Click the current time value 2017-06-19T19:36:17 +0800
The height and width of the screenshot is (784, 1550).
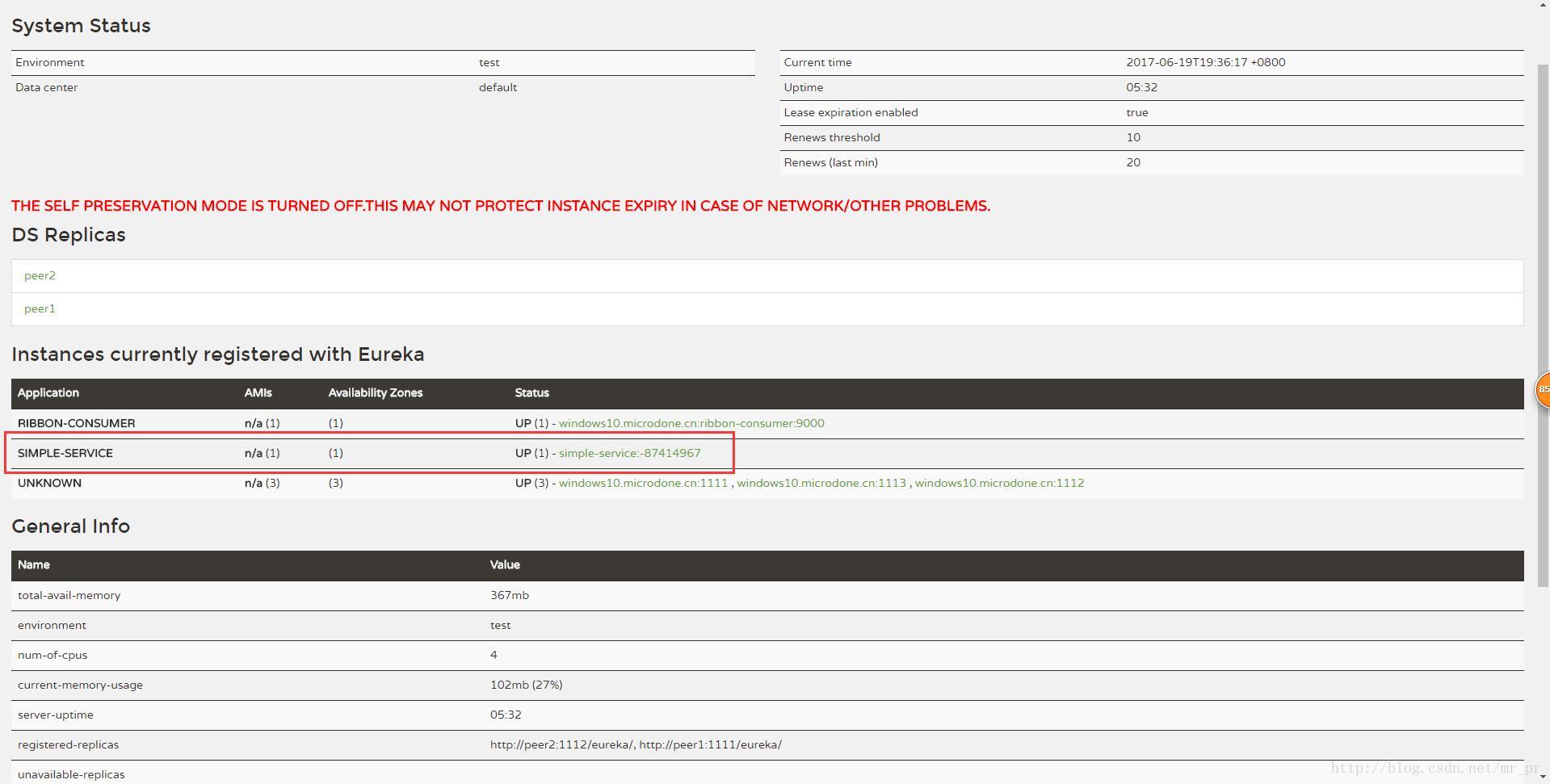click(1205, 62)
